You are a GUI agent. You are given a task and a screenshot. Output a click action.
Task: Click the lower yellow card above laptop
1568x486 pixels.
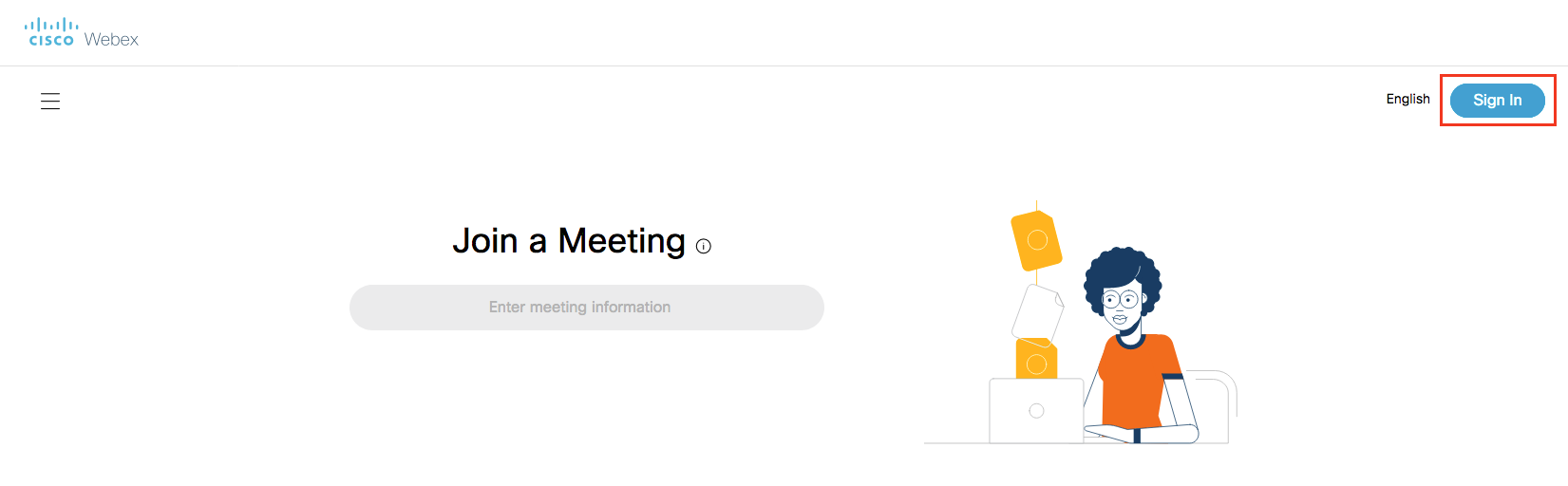click(1036, 360)
